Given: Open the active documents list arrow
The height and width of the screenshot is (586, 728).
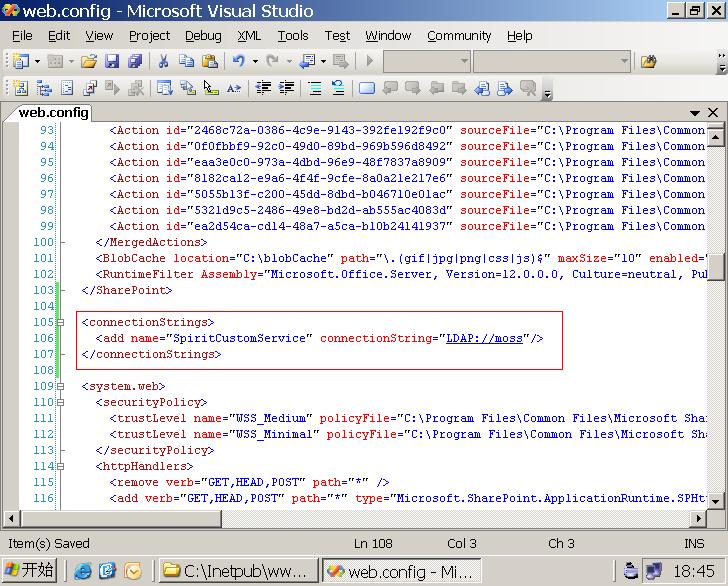Looking at the screenshot, I should pos(695,113).
